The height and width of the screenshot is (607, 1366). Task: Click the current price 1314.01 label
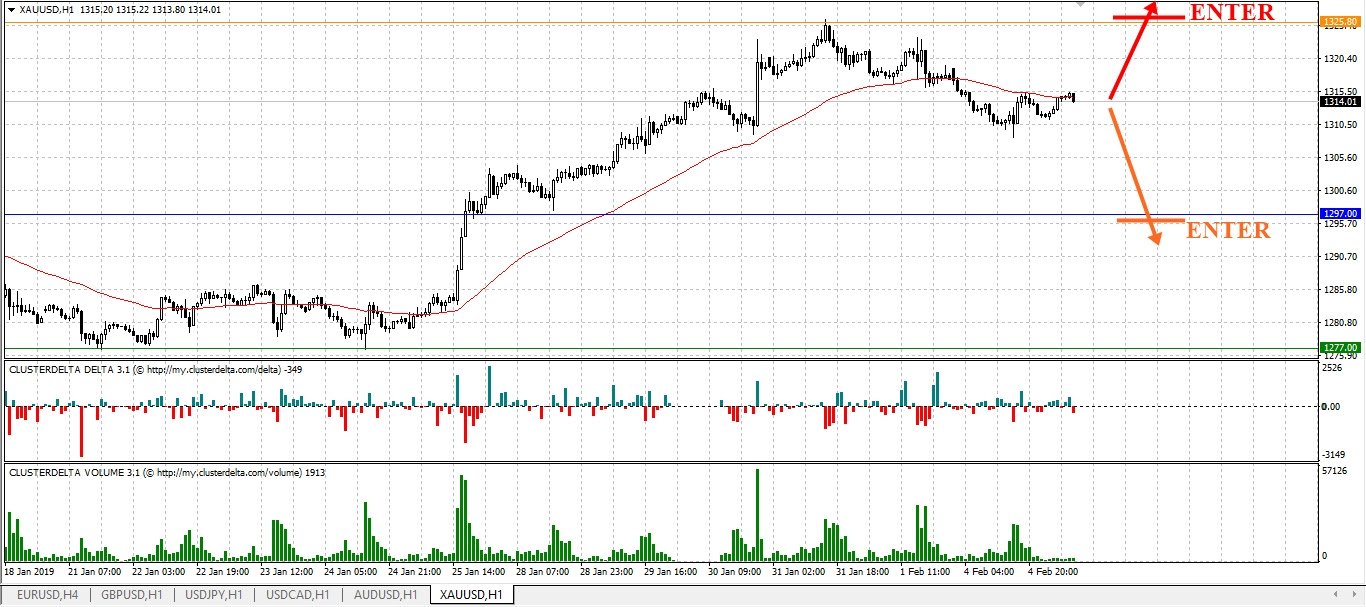1340,102
